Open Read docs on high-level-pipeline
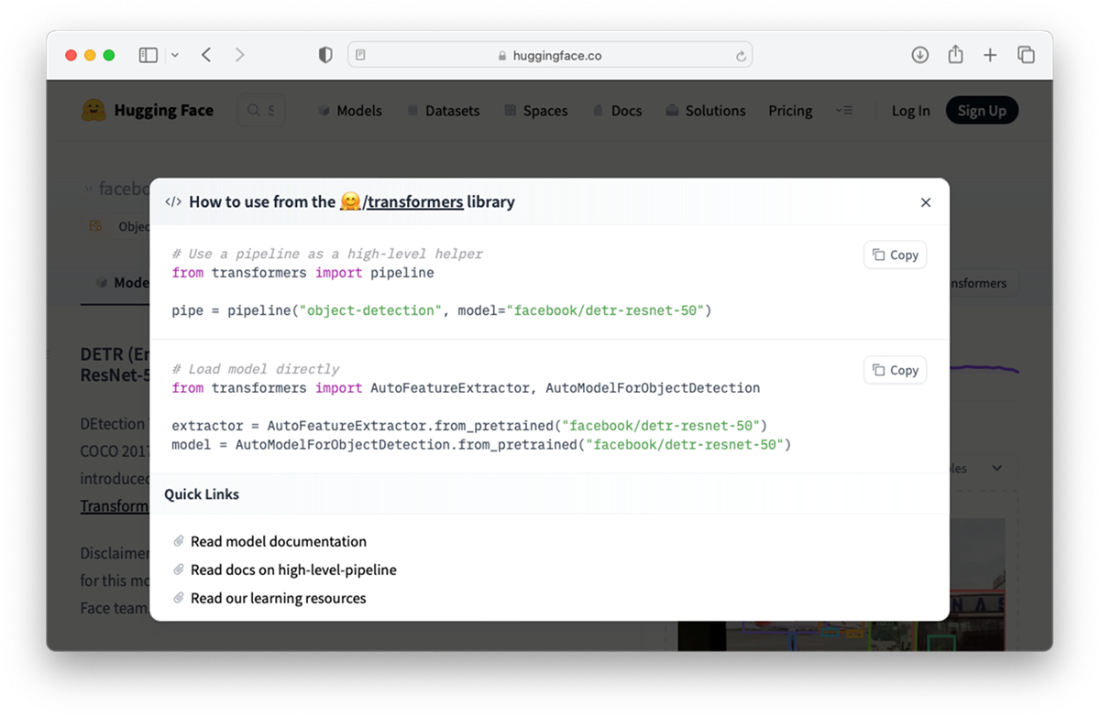The height and width of the screenshot is (716, 1100). click(293, 570)
